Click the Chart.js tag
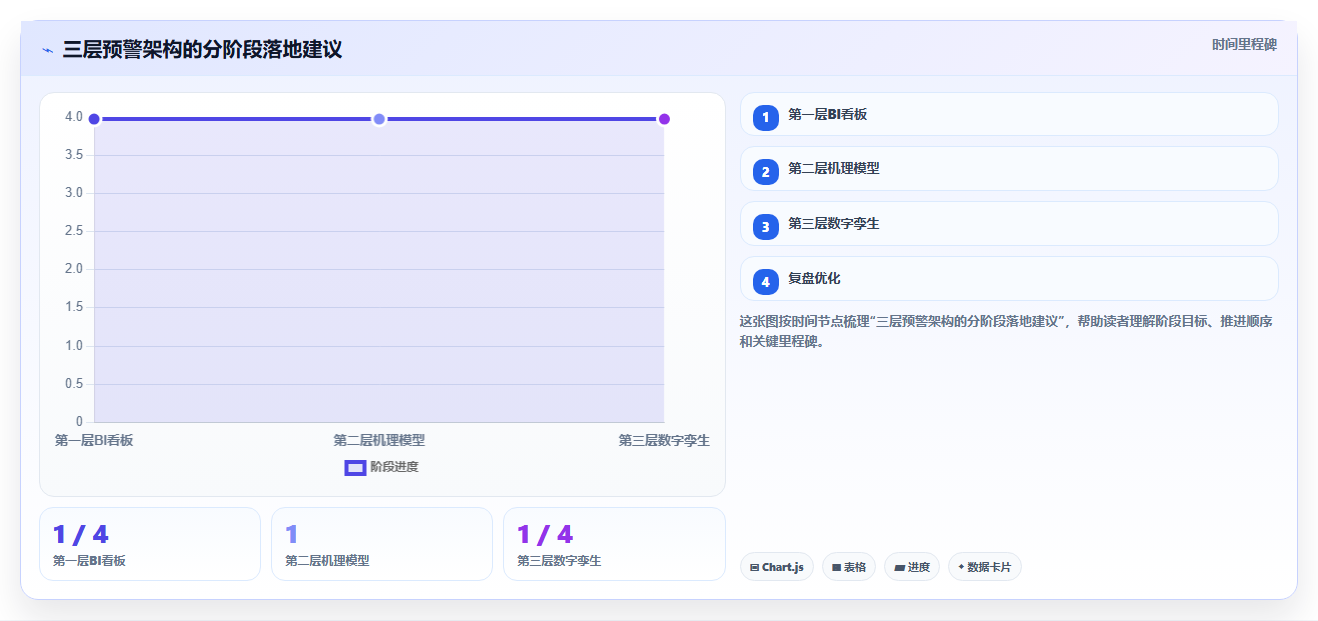 pyautogui.click(x=777, y=567)
